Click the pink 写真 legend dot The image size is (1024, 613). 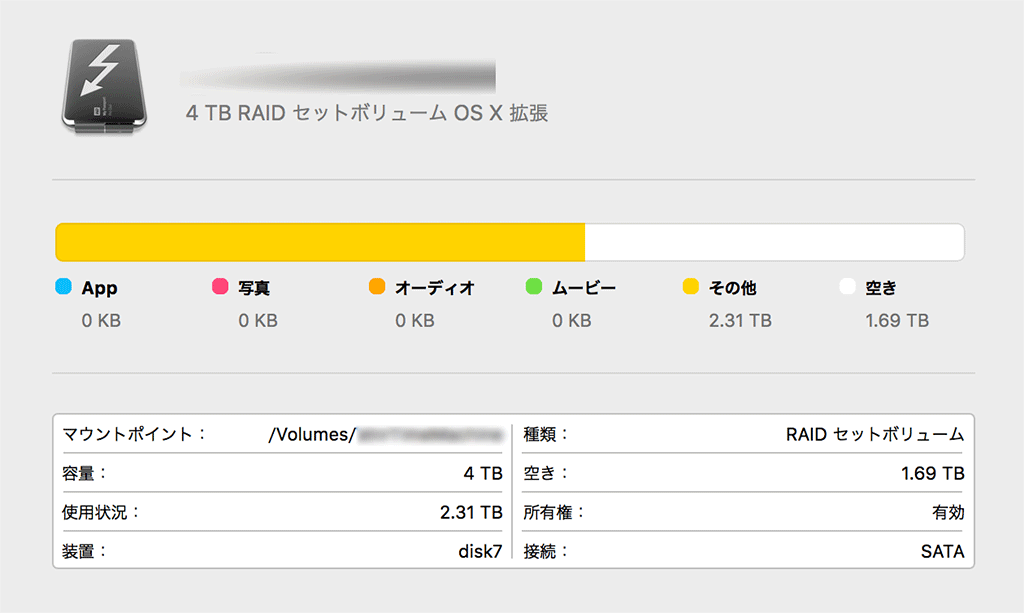click(x=220, y=288)
